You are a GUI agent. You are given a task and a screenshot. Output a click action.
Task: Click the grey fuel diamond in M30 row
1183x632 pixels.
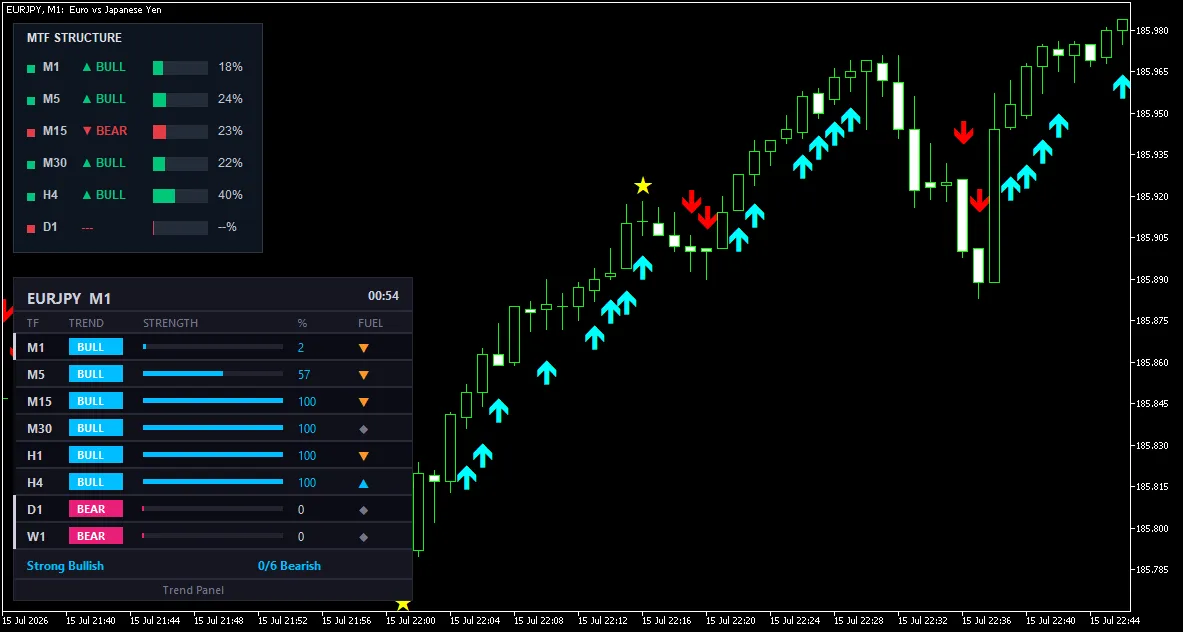364,429
